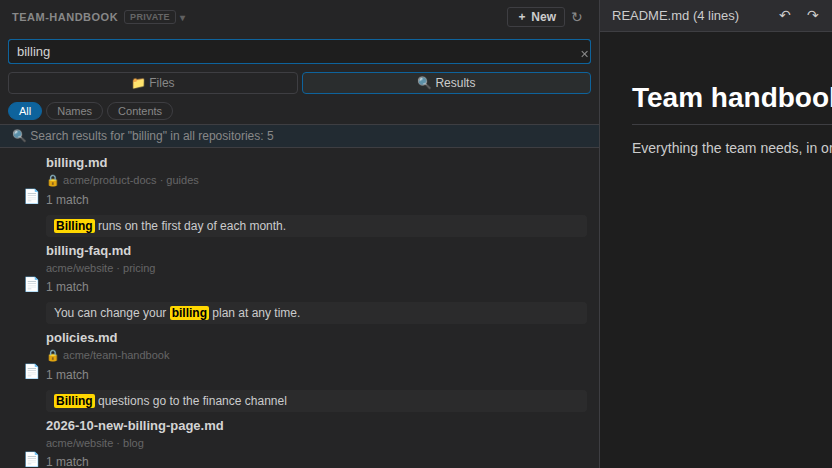The image size is (832, 468).
Task: Click file icon beside 2026-10-new-billing-page.md
Action: pyautogui.click(x=32, y=459)
